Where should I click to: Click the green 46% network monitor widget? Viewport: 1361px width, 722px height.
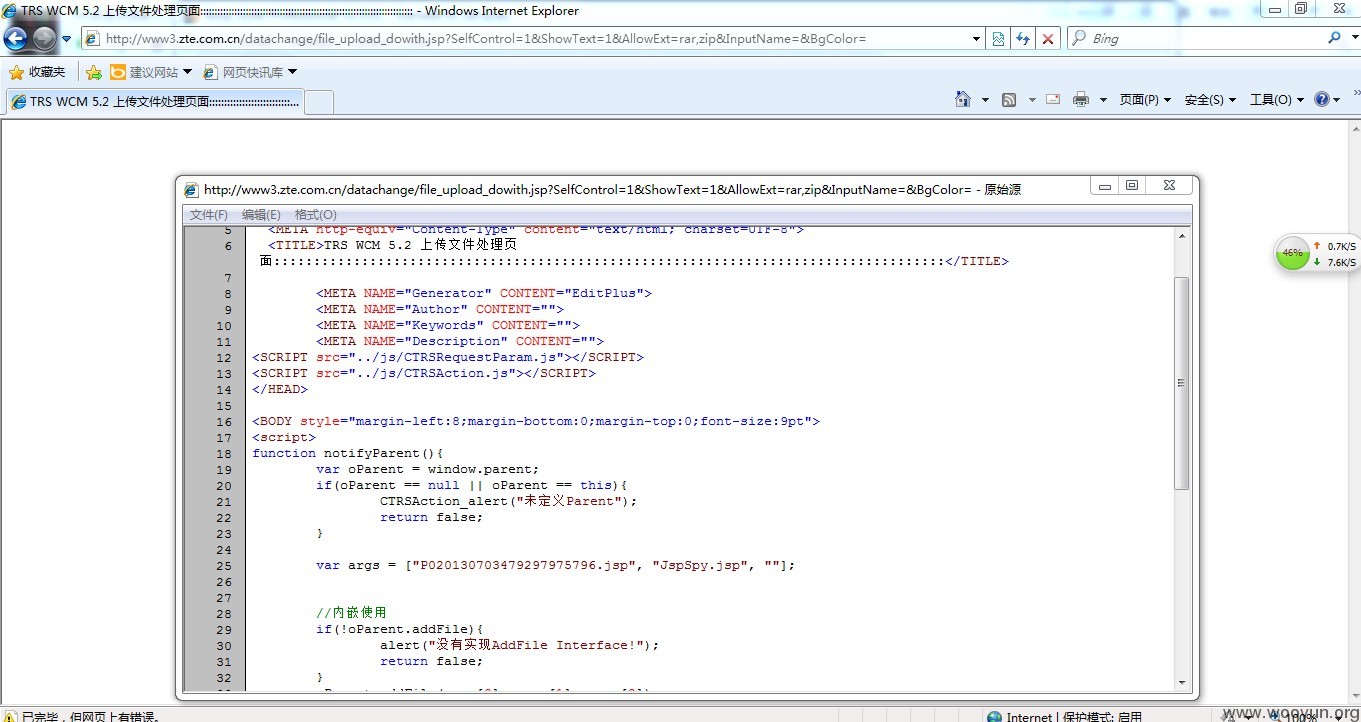coord(1292,253)
